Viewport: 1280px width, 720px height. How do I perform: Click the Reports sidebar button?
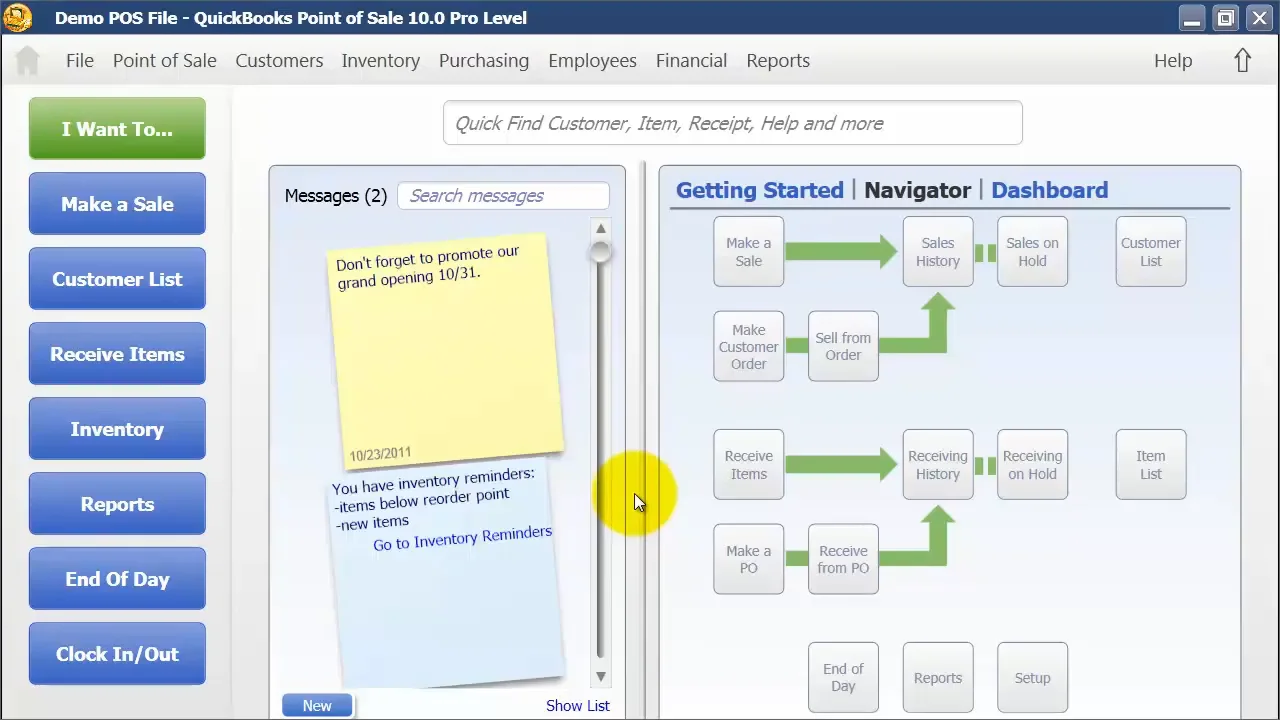tap(117, 504)
